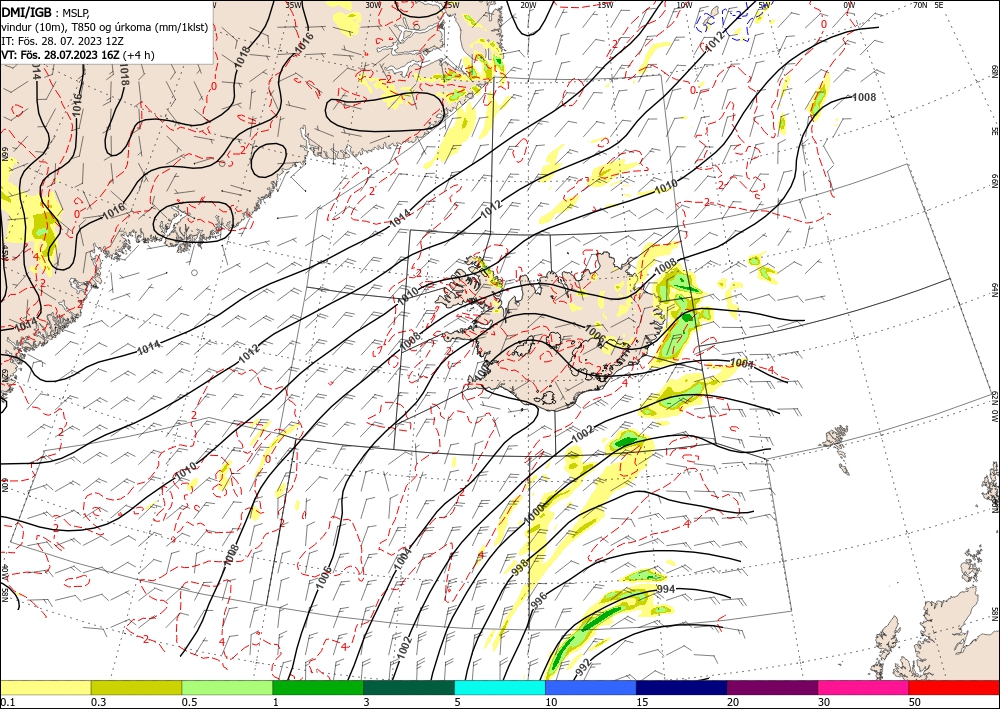The image size is (1000, 709).
Task: Click the "20W" longitude label
Action: 527,5
